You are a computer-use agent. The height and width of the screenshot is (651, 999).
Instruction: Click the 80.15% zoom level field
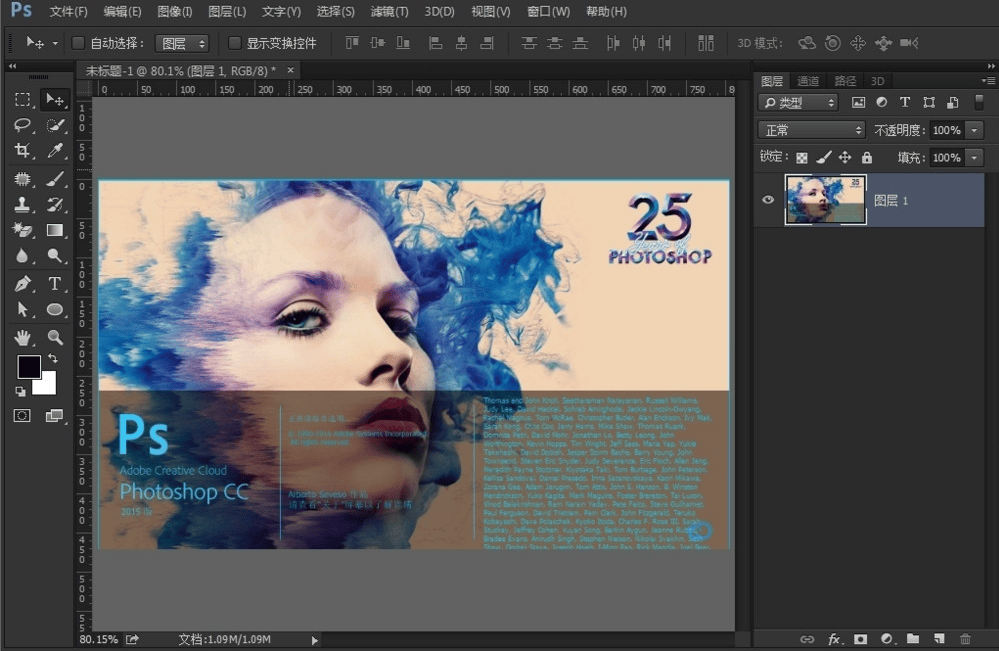point(99,639)
